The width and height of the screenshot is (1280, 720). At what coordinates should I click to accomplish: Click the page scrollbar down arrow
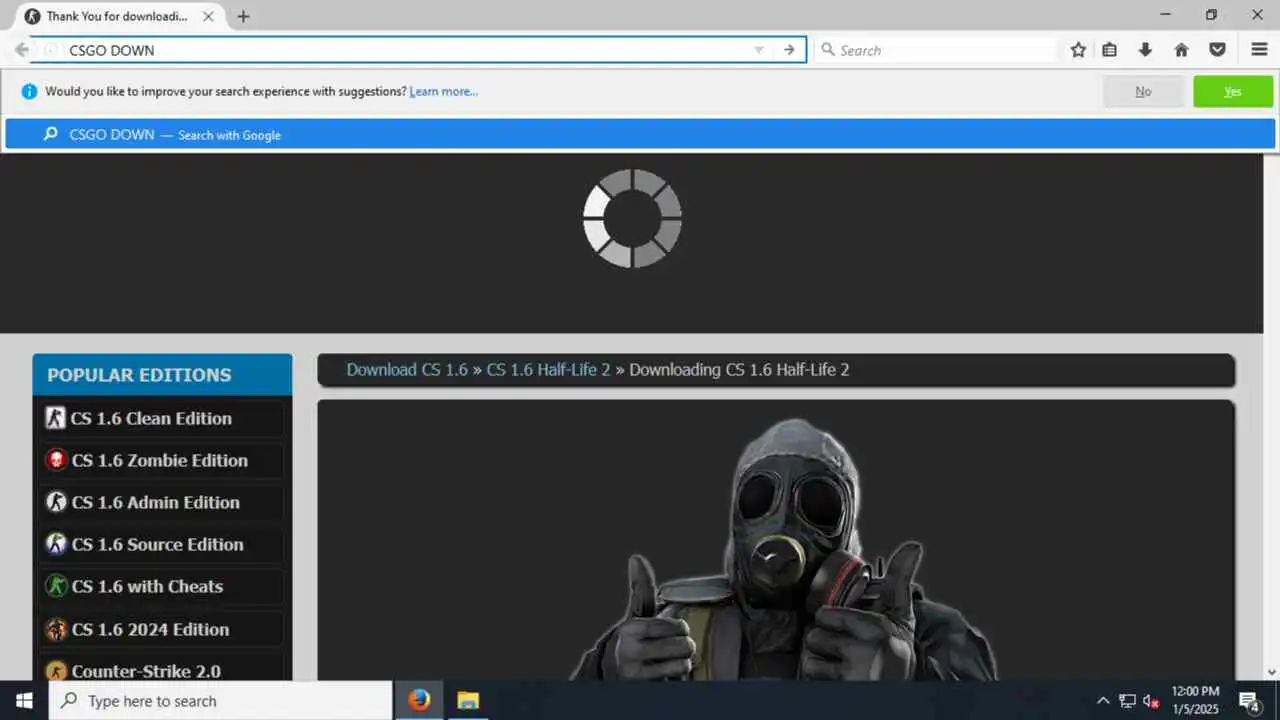coord(1272,672)
